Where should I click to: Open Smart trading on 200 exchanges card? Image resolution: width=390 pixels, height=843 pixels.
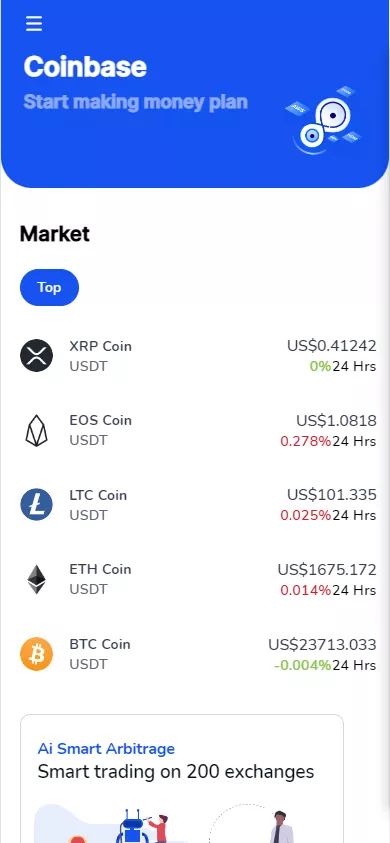[x=182, y=778]
